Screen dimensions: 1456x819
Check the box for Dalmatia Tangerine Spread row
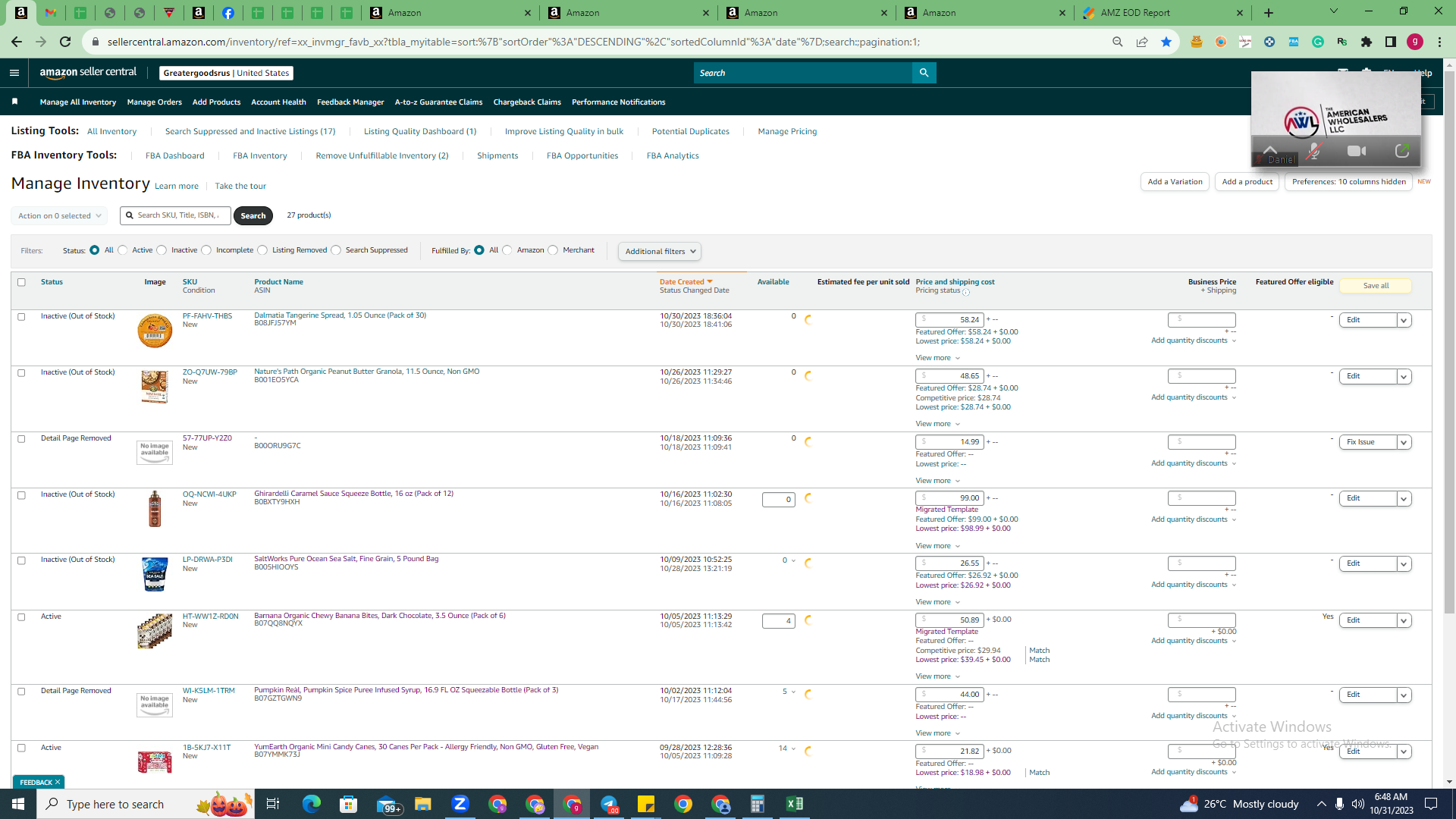pyautogui.click(x=21, y=317)
